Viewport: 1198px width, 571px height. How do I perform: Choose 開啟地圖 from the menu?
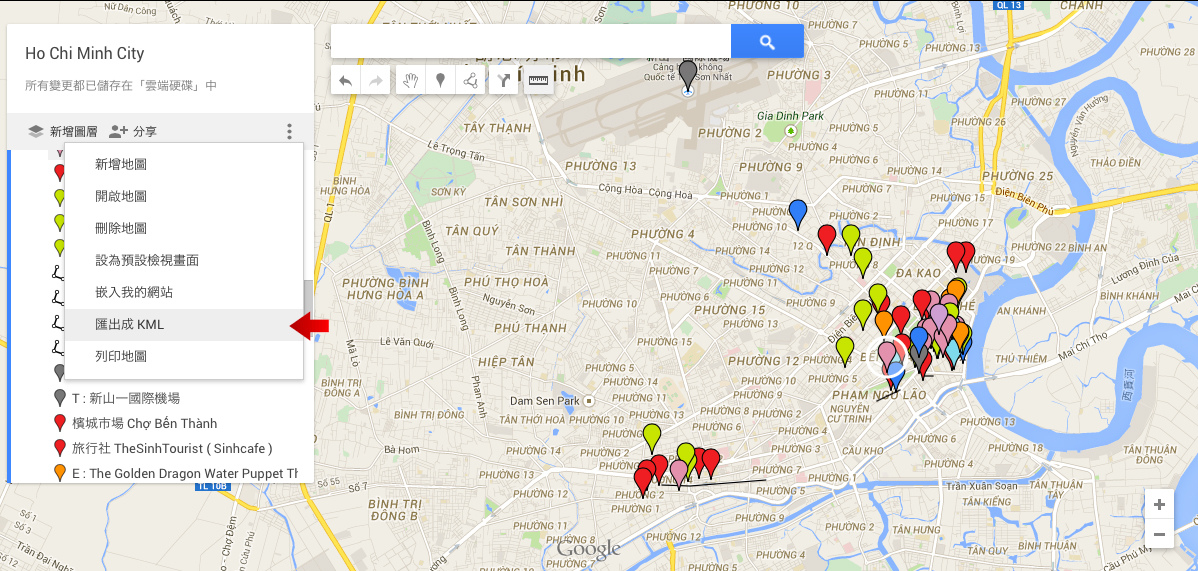184,196
